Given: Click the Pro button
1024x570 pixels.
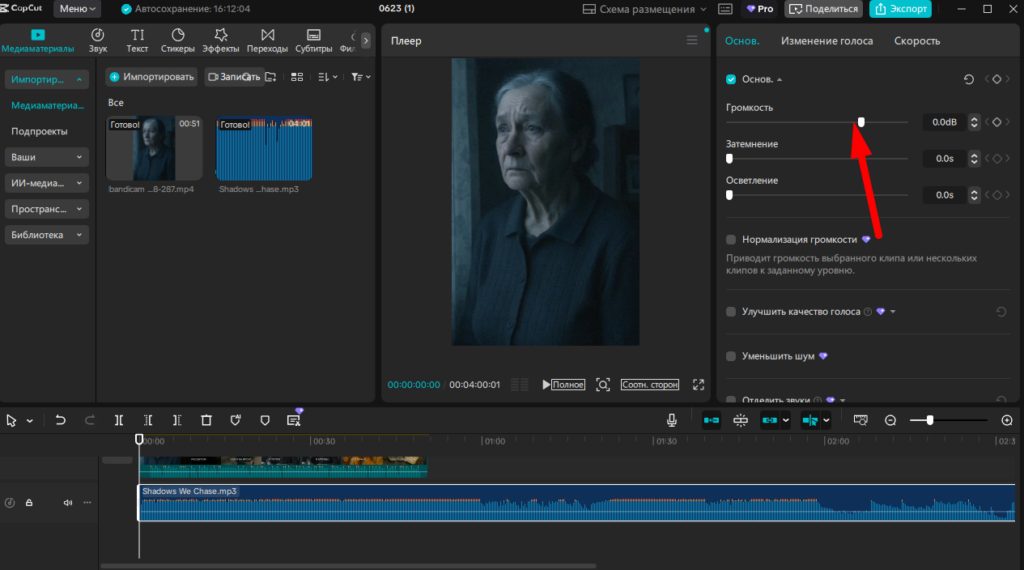Looking at the screenshot, I should click(x=760, y=8).
